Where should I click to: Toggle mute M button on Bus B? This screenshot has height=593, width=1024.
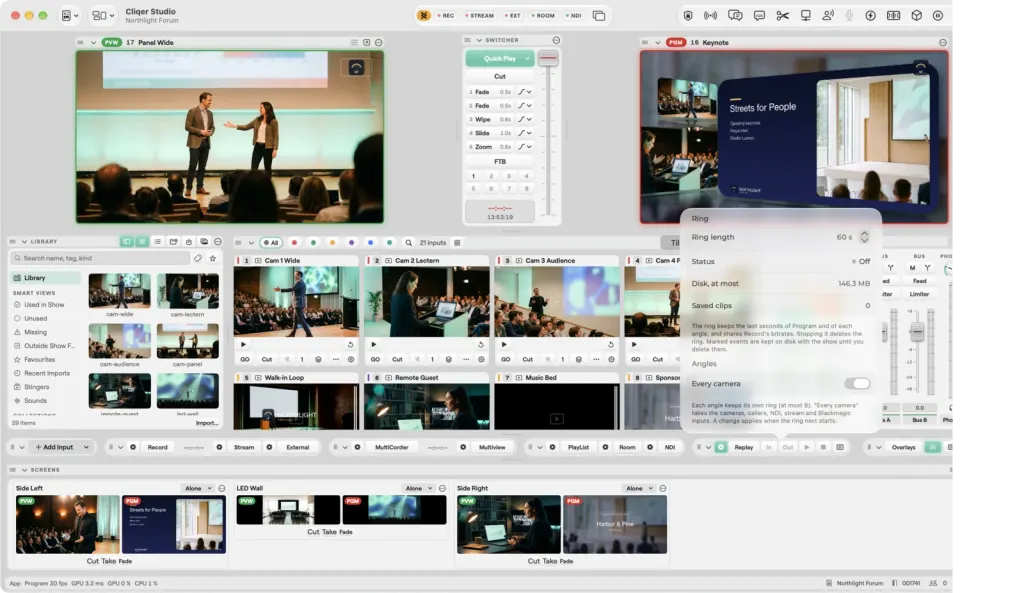[x=912, y=268]
